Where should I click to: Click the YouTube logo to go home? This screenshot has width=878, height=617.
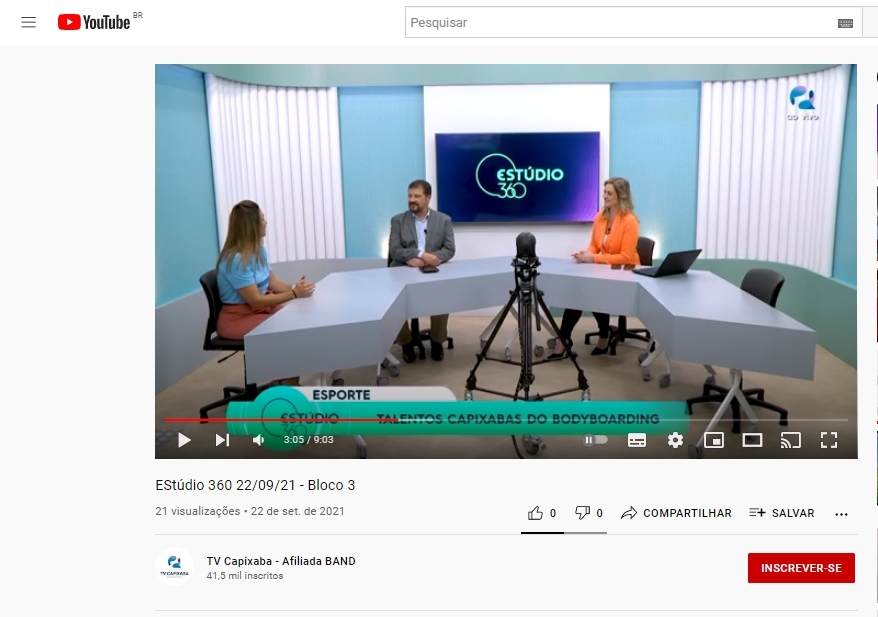coord(95,22)
